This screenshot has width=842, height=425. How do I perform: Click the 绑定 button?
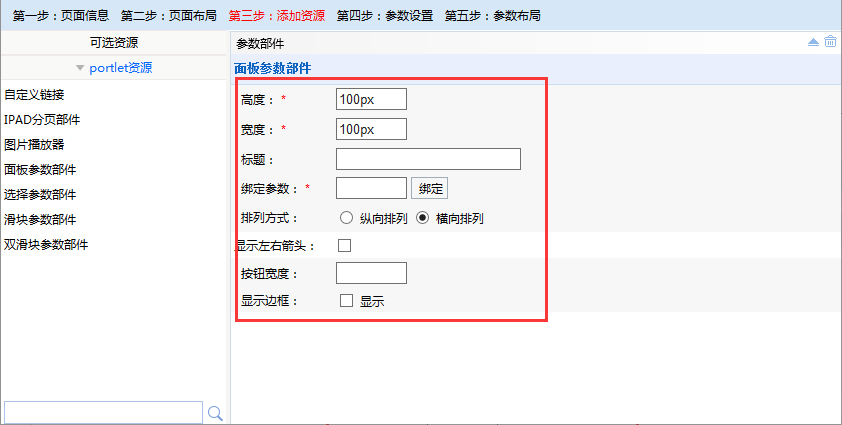(430, 189)
